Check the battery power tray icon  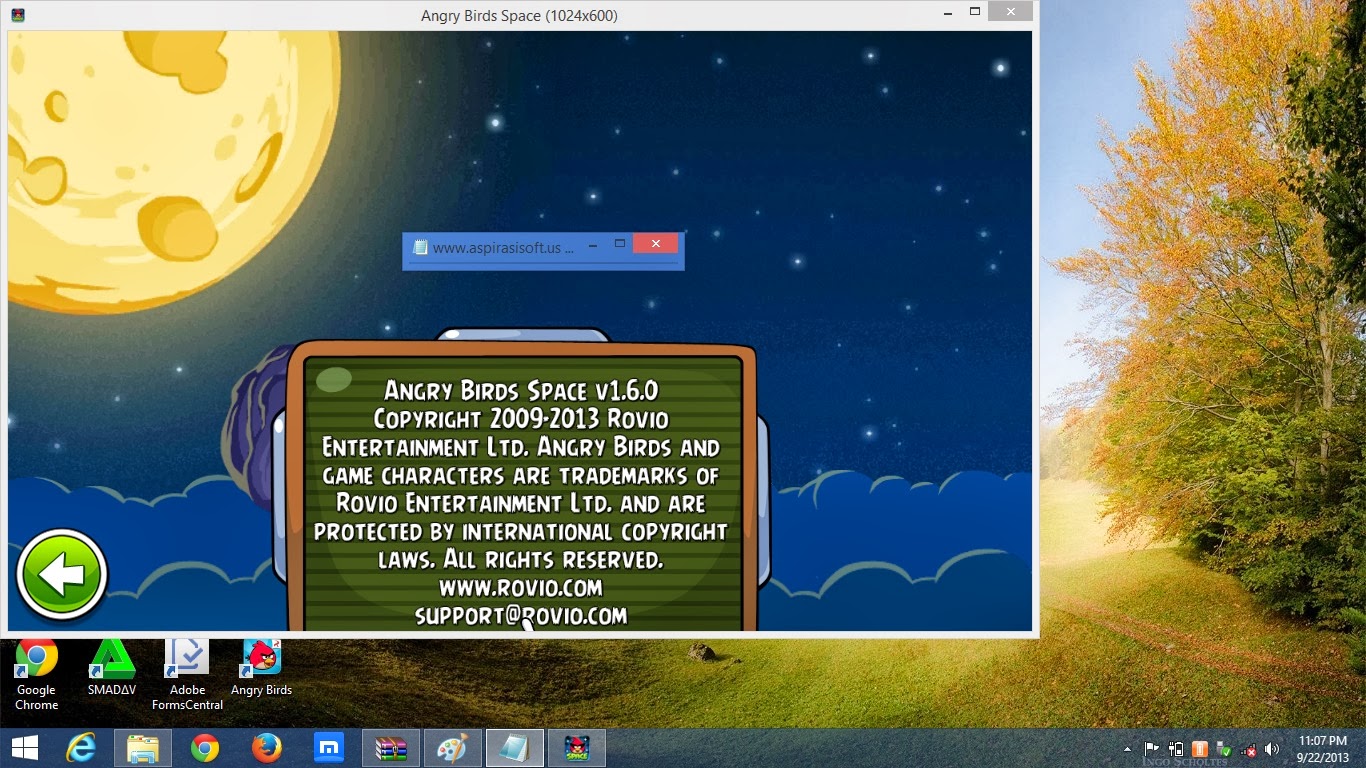click(x=1176, y=748)
